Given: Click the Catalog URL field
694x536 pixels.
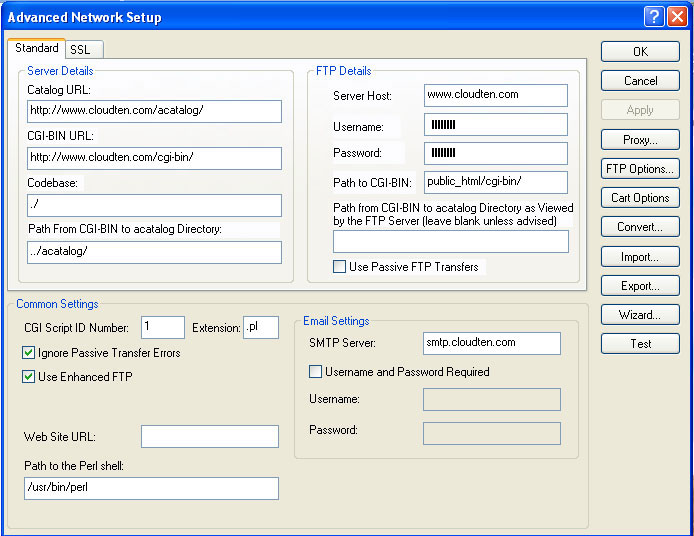Looking at the screenshot, I should [x=154, y=111].
